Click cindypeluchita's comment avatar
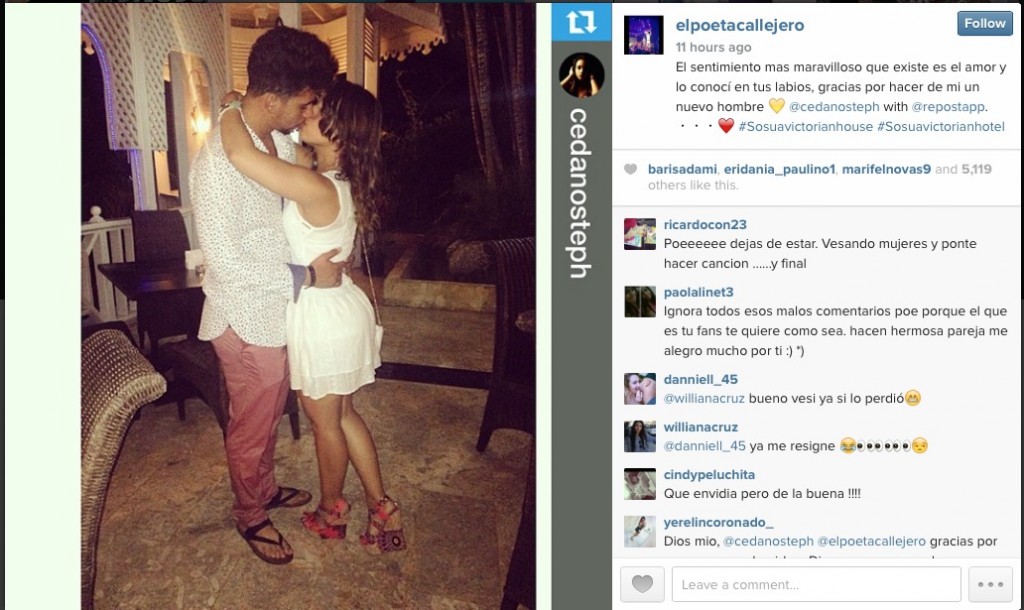 click(x=640, y=484)
